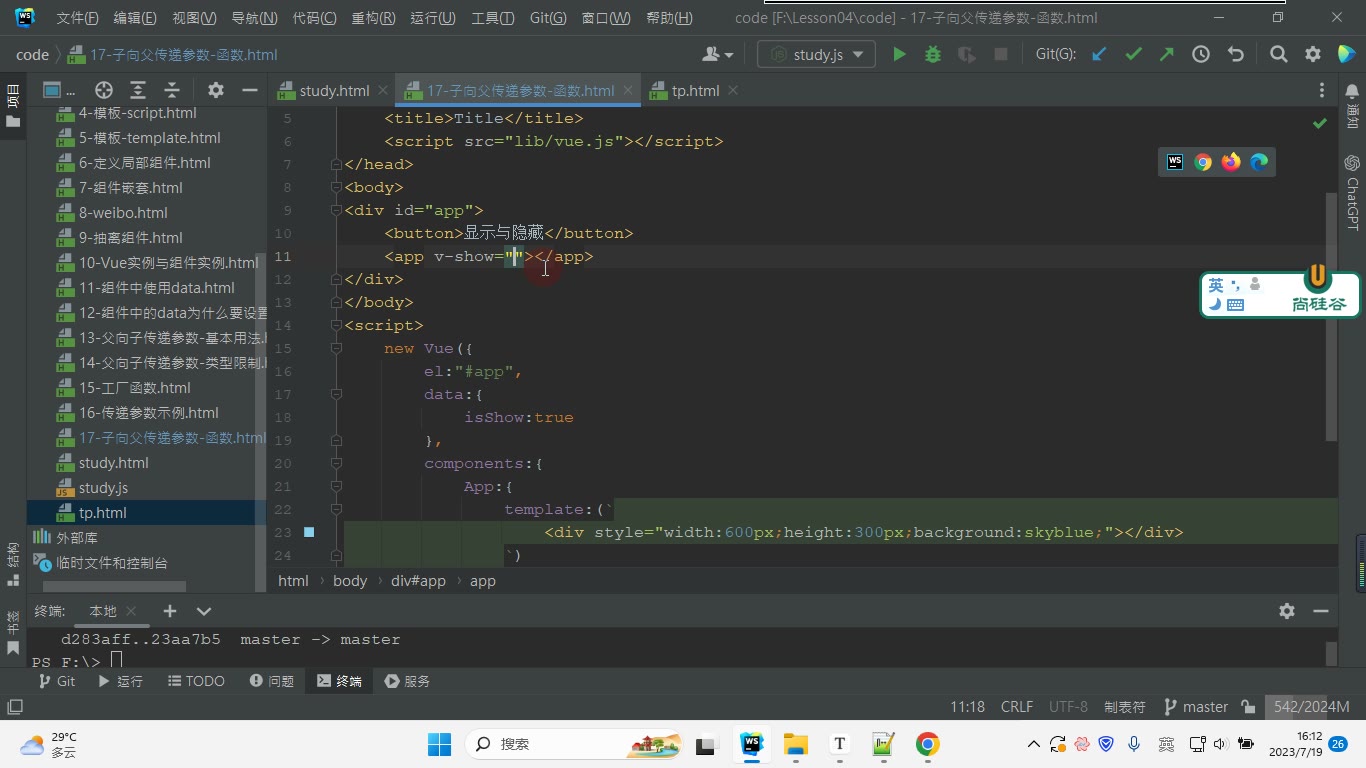Open the 代码(C) menu
The width and height of the screenshot is (1366, 768).
pos(314,18)
